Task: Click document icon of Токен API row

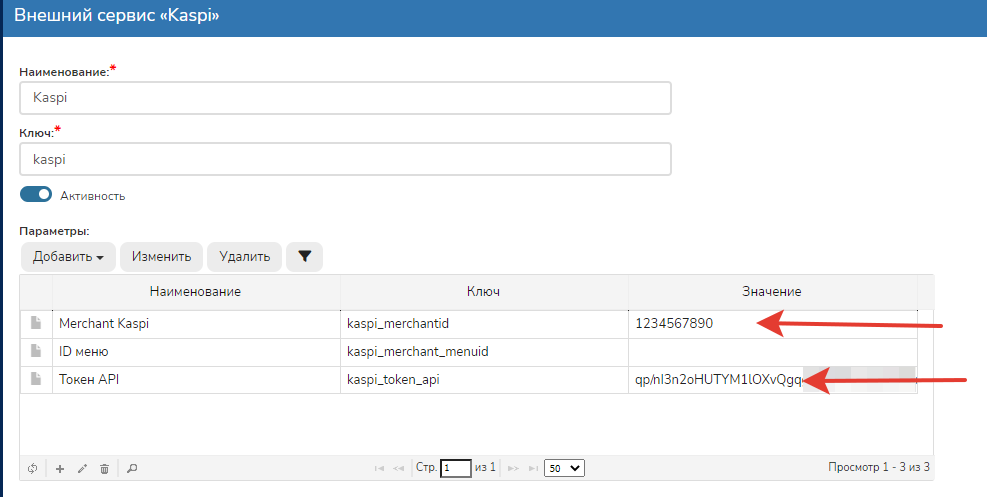Action: pos(36,379)
